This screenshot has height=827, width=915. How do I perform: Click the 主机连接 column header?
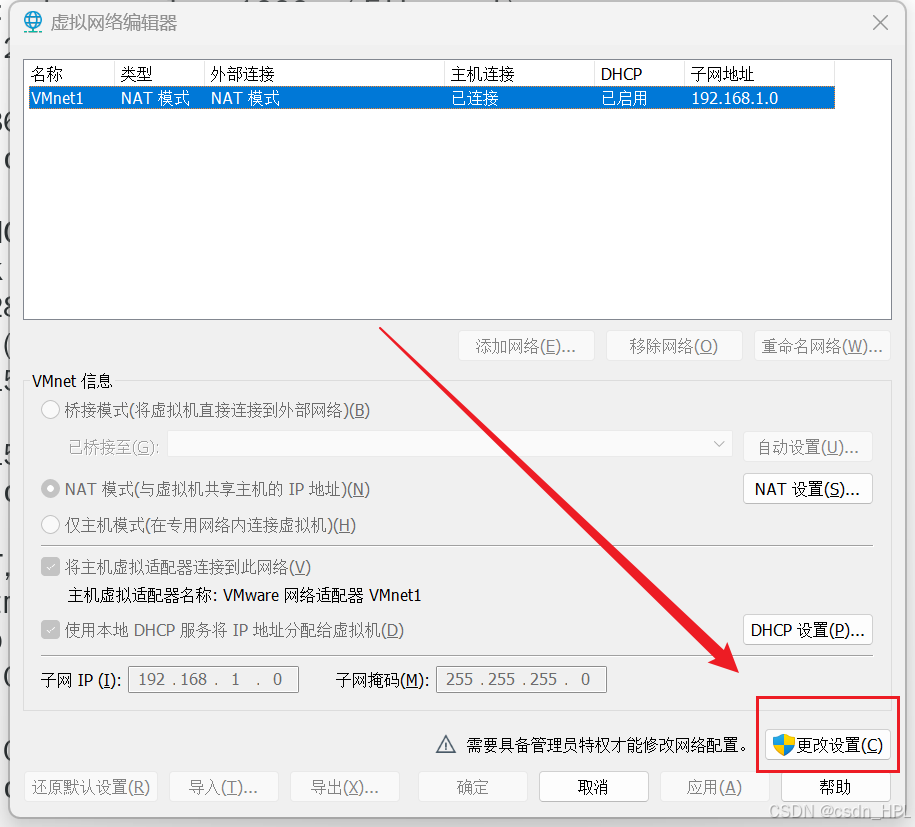pos(519,74)
